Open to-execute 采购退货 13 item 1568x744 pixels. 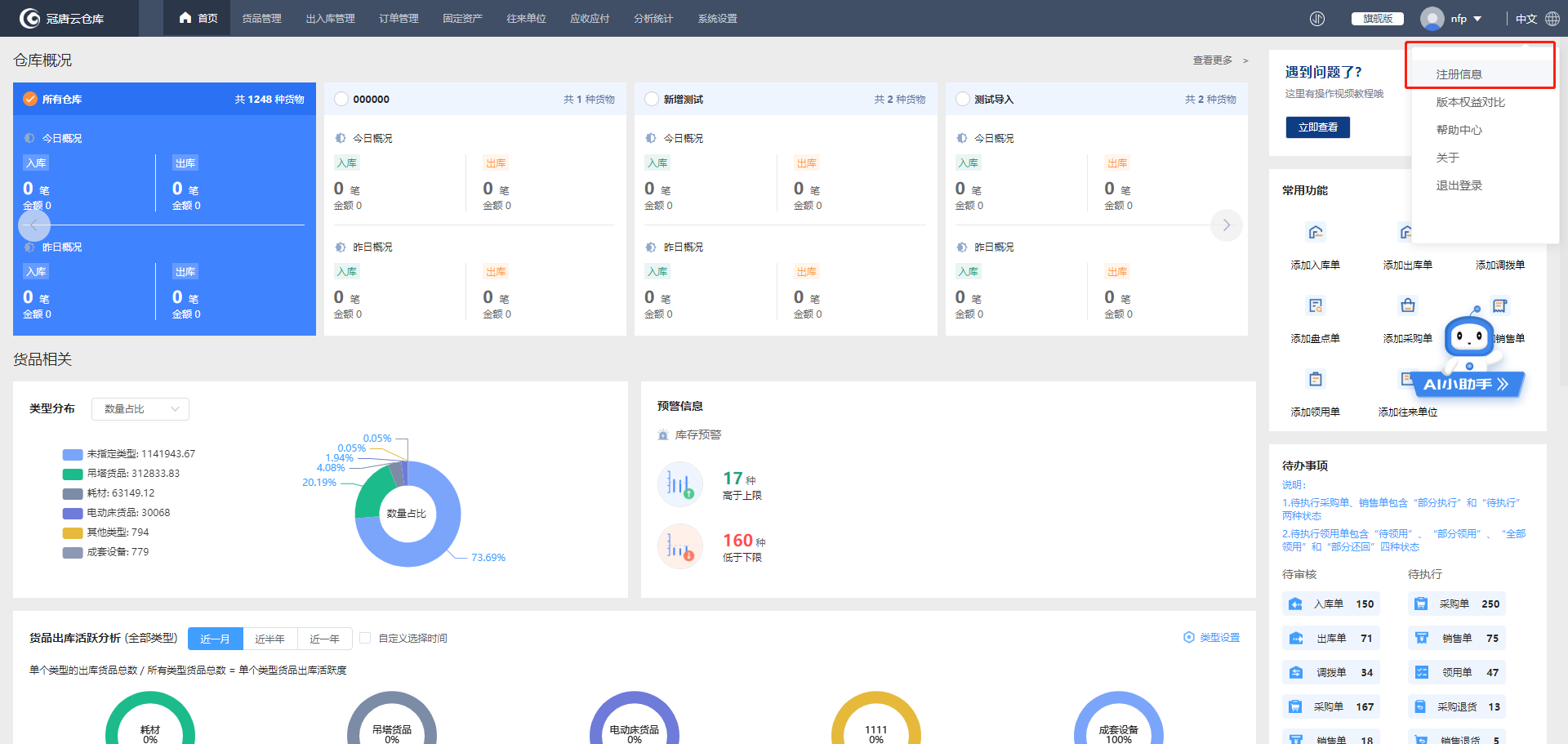tap(1457, 706)
